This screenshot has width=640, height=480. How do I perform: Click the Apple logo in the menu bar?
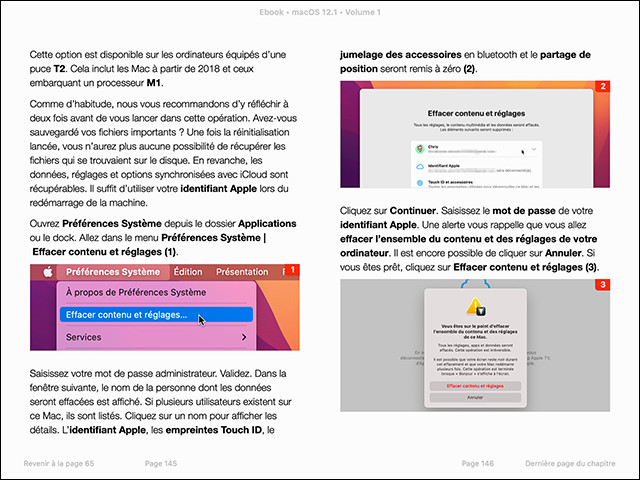tap(46, 272)
